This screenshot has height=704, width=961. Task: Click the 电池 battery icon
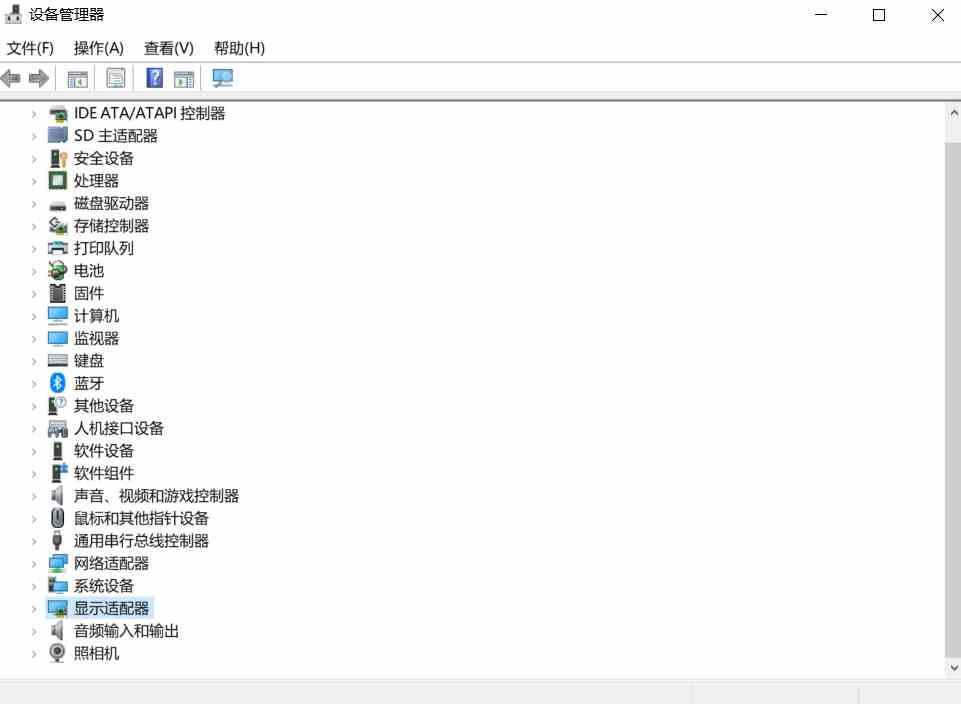click(x=58, y=270)
